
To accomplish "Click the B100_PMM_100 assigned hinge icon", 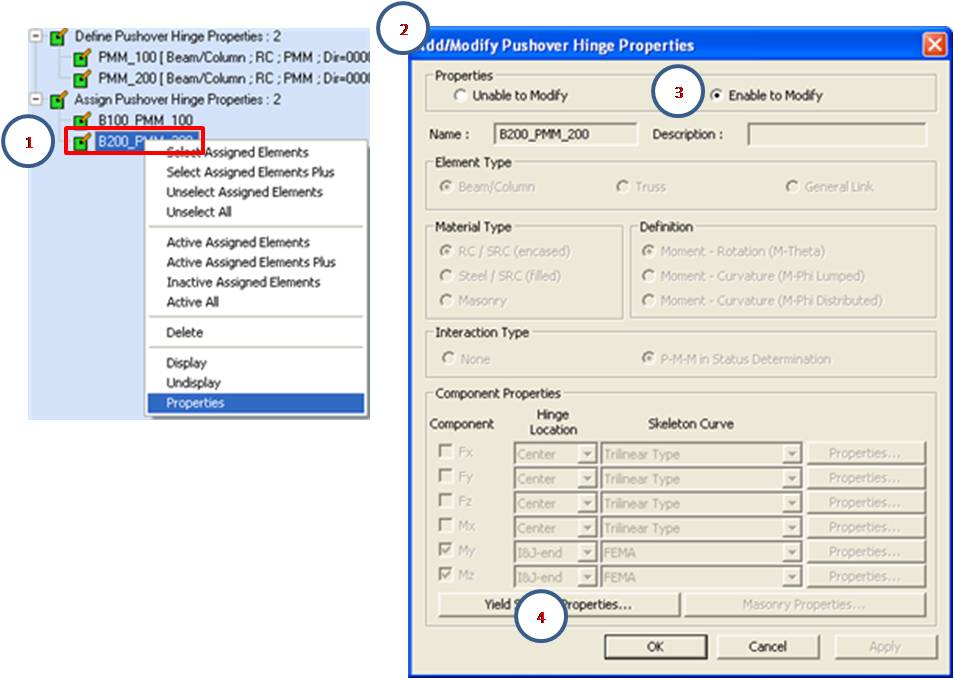I will (83, 120).
